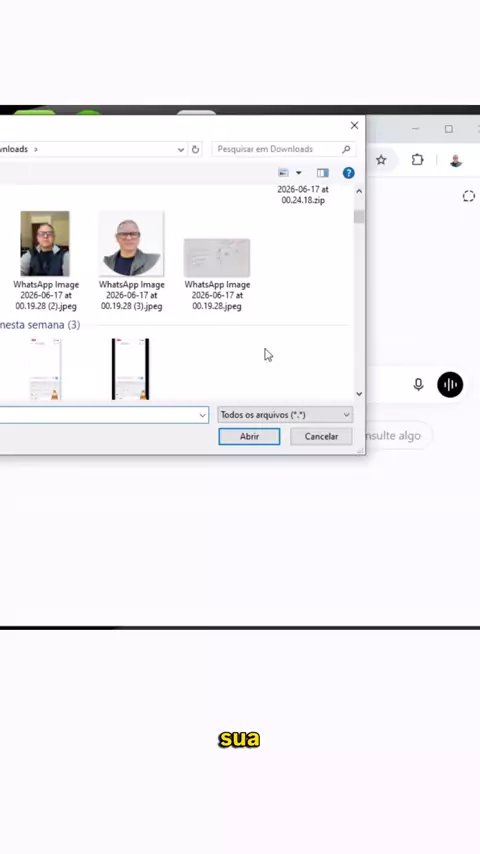
Task: Click the Cancelar button
Action: tap(321, 436)
